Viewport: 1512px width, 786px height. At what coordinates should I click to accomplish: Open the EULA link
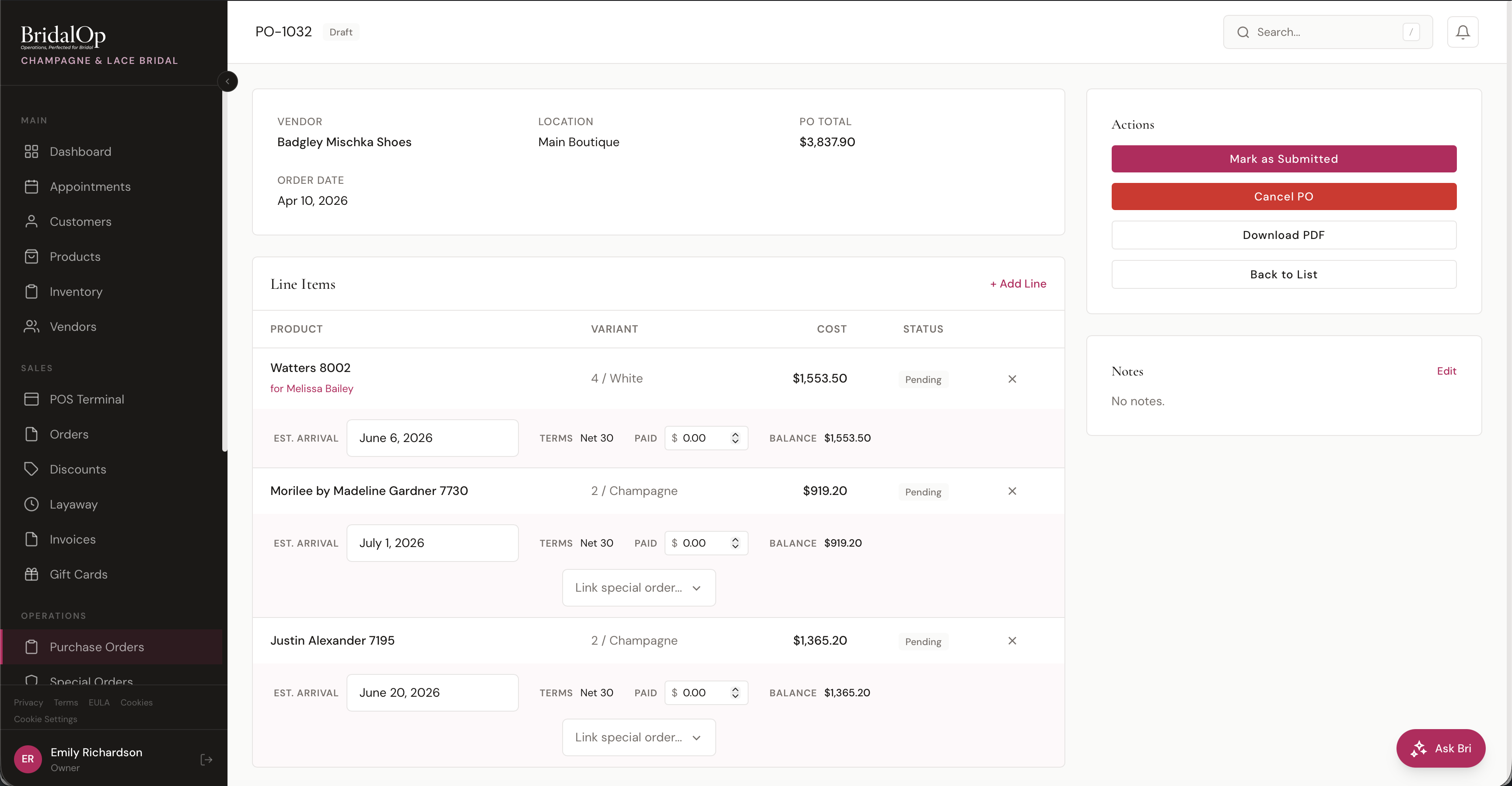click(98, 703)
